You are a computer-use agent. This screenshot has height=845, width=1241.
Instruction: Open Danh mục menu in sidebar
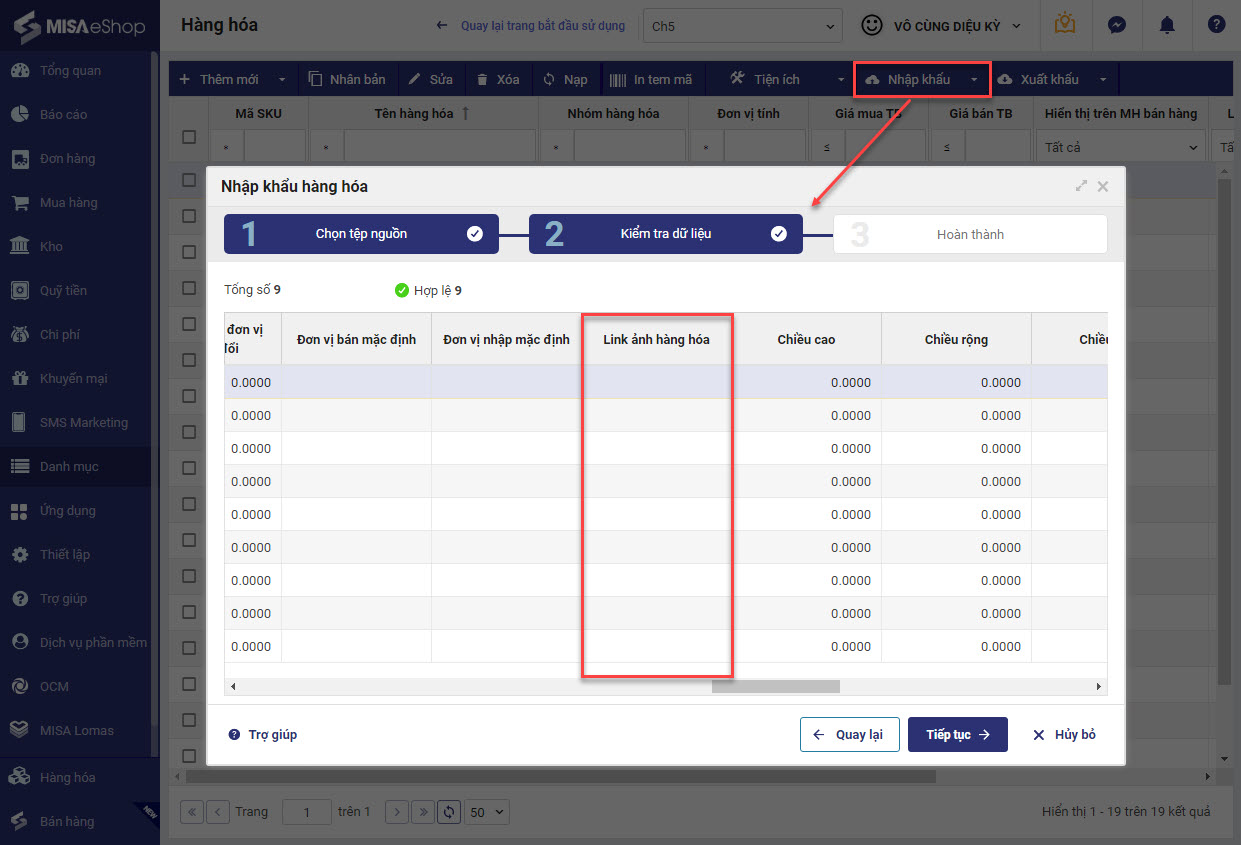click(x=69, y=466)
